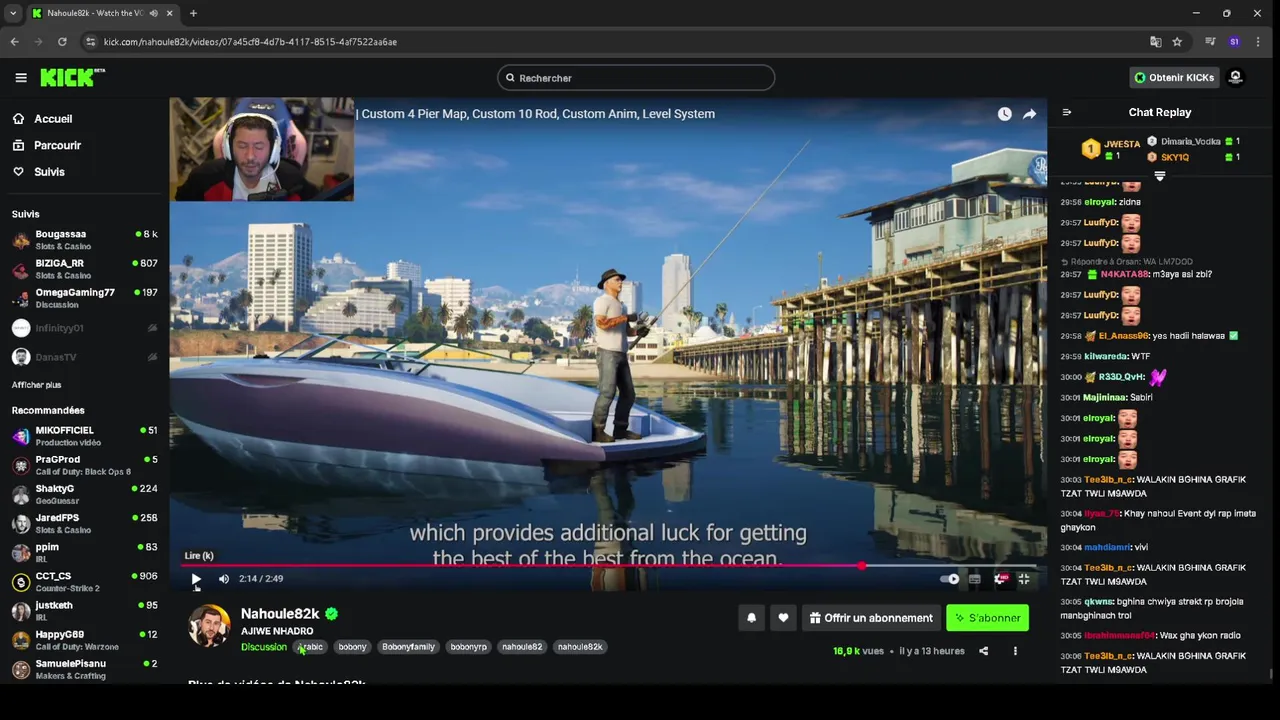Open Bougassaa followed channel

click(85, 240)
